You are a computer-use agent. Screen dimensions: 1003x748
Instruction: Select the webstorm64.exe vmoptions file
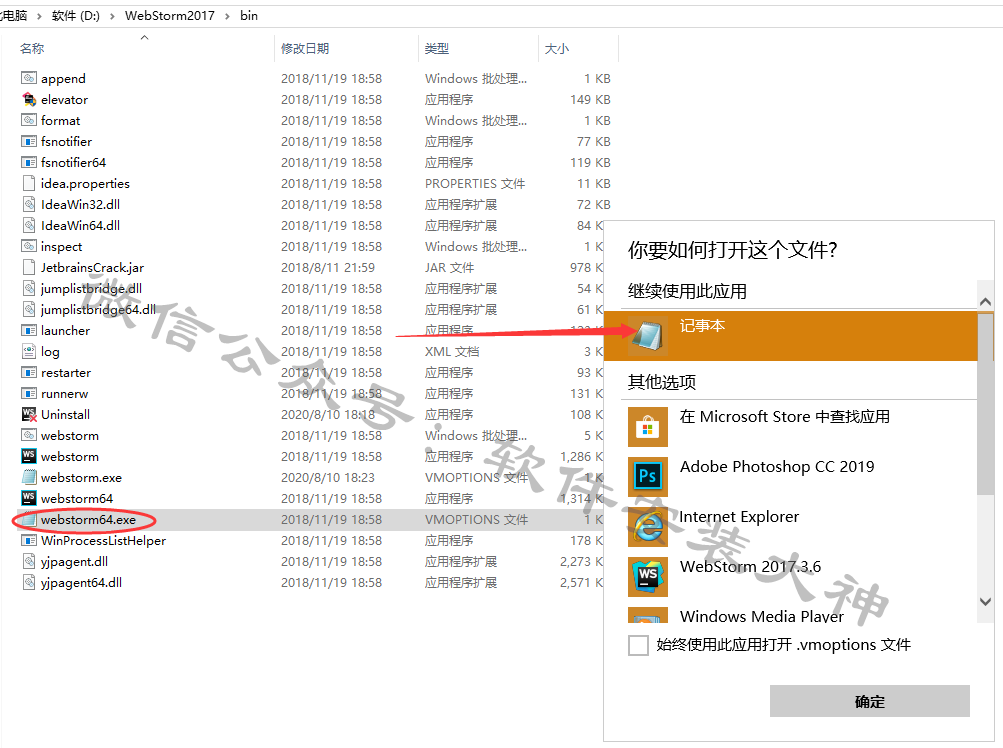tap(88, 520)
